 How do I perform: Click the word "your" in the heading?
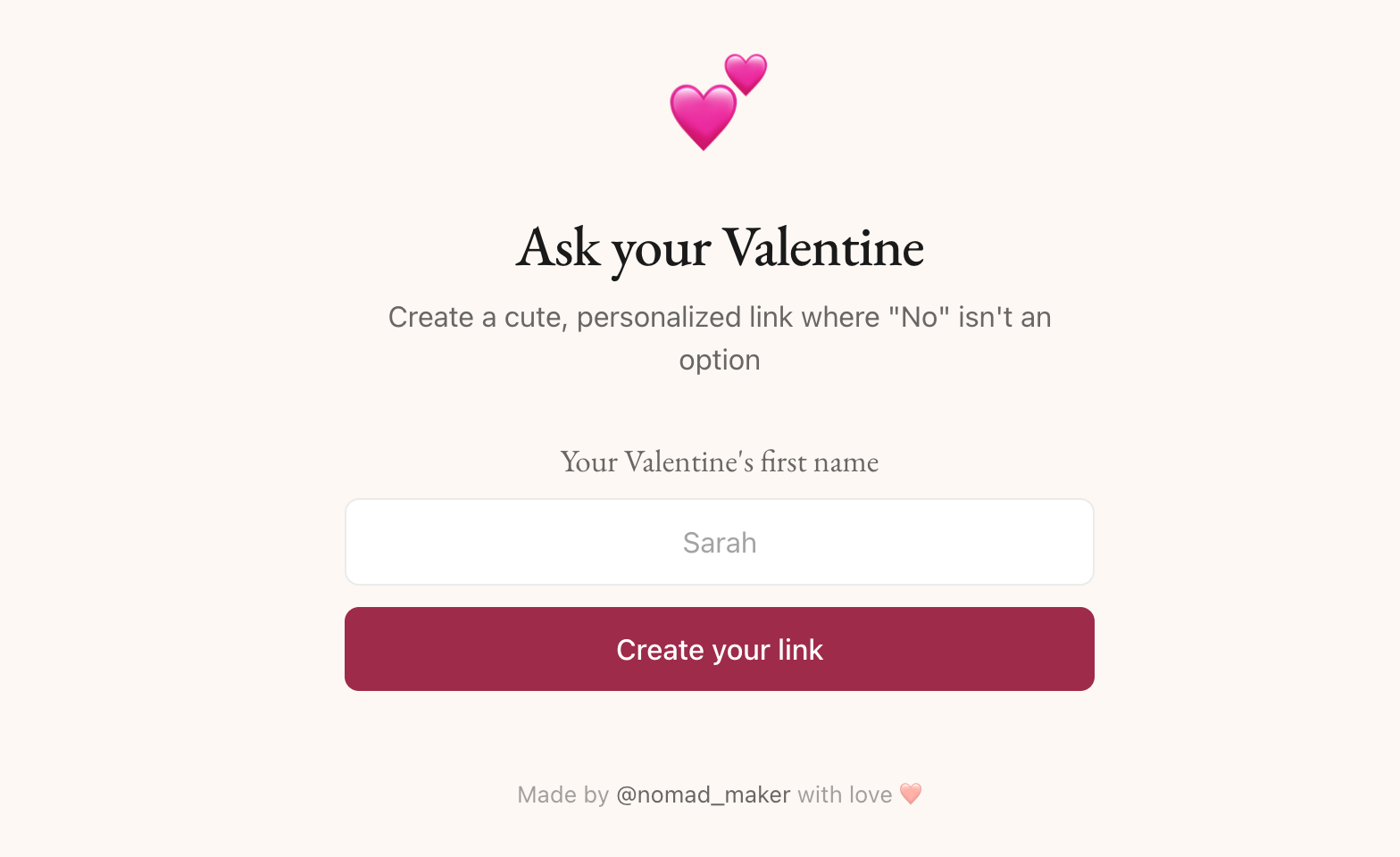tap(661, 249)
